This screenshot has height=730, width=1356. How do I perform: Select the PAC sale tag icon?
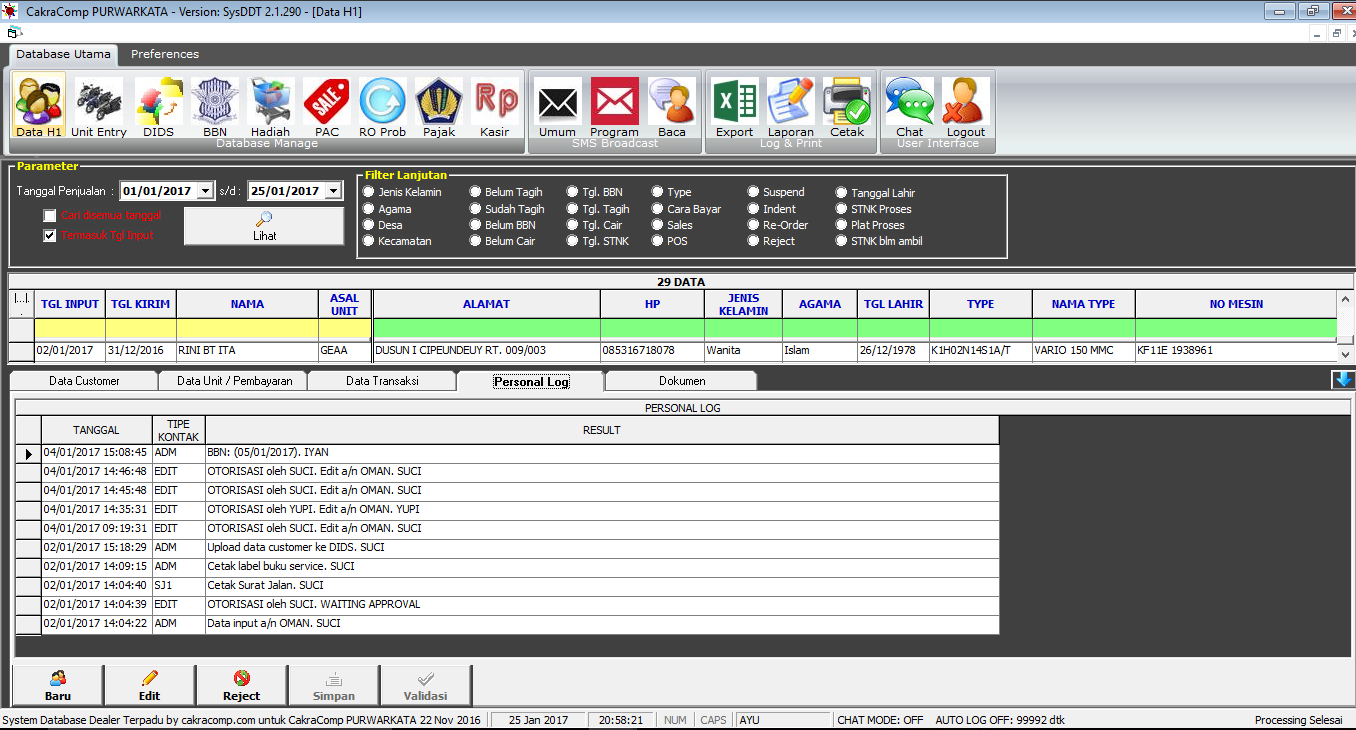326,103
